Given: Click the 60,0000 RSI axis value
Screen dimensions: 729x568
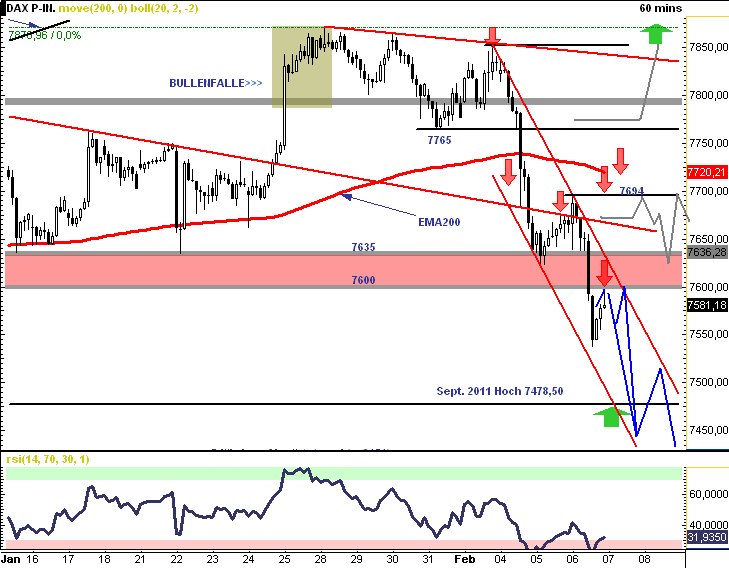Looking at the screenshot, I should tap(708, 494).
